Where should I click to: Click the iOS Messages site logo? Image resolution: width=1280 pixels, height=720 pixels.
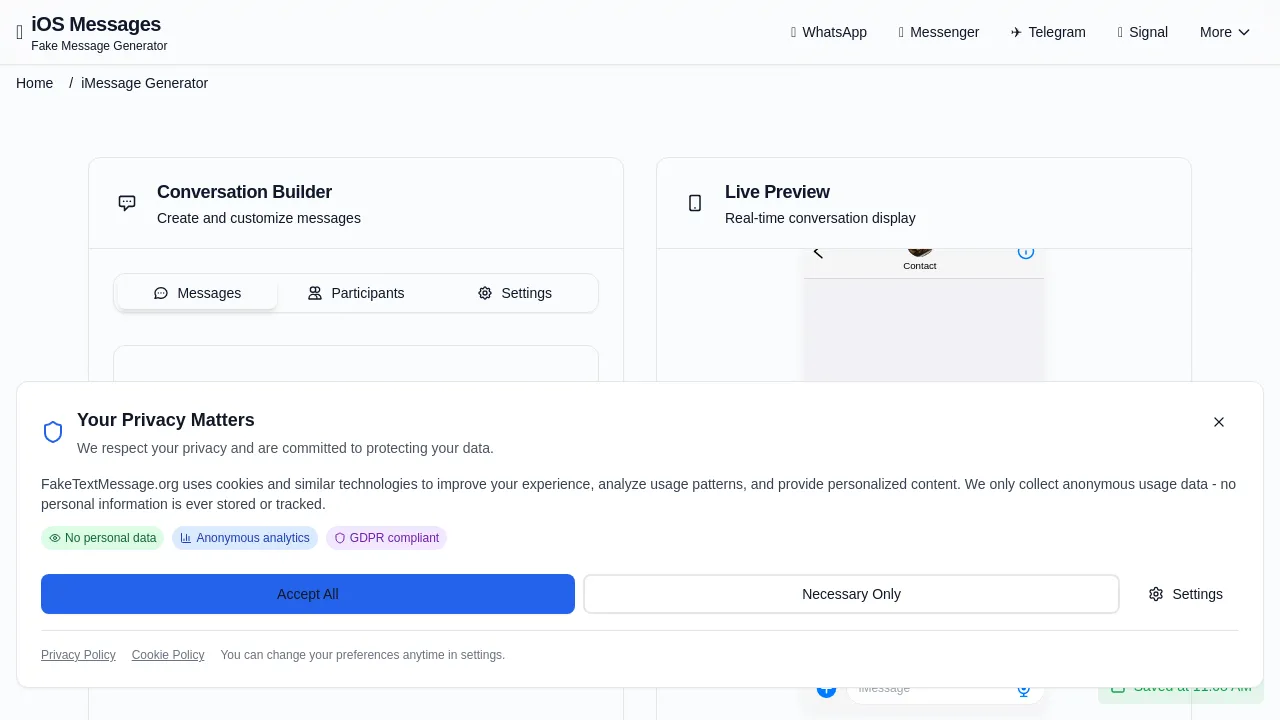pyautogui.click(x=92, y=32)
